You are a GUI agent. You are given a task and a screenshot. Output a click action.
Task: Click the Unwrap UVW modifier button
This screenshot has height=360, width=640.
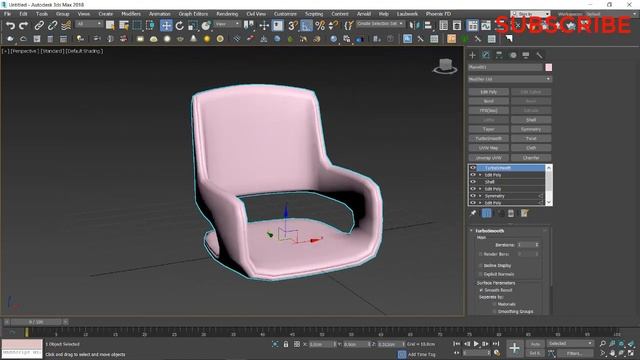[489, 158]
